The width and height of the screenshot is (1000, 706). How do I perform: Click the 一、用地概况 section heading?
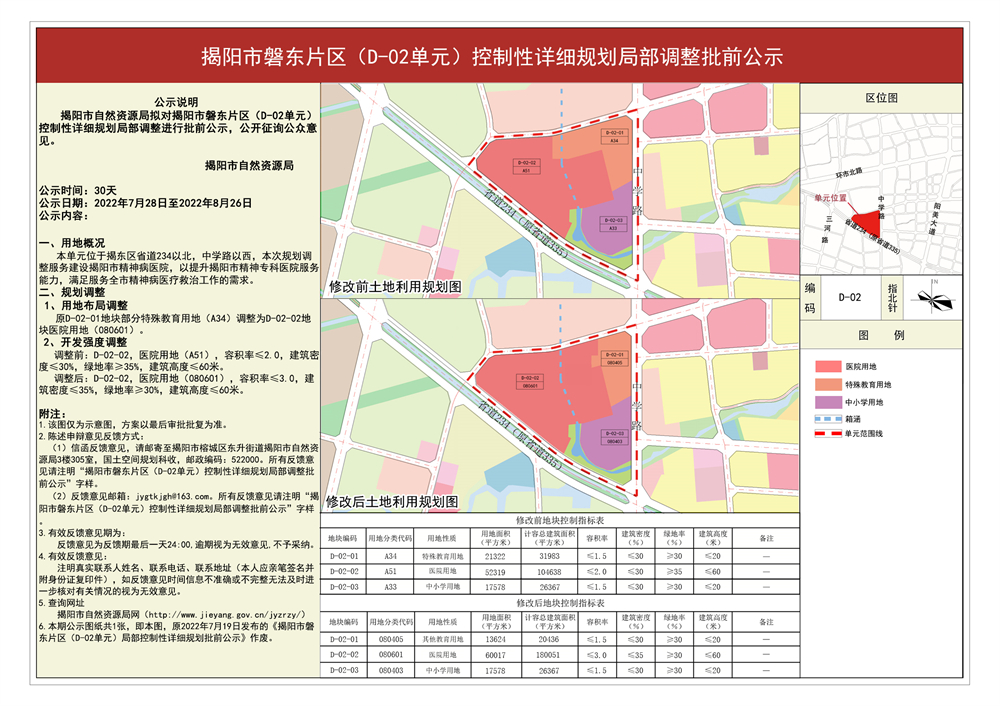72,243
